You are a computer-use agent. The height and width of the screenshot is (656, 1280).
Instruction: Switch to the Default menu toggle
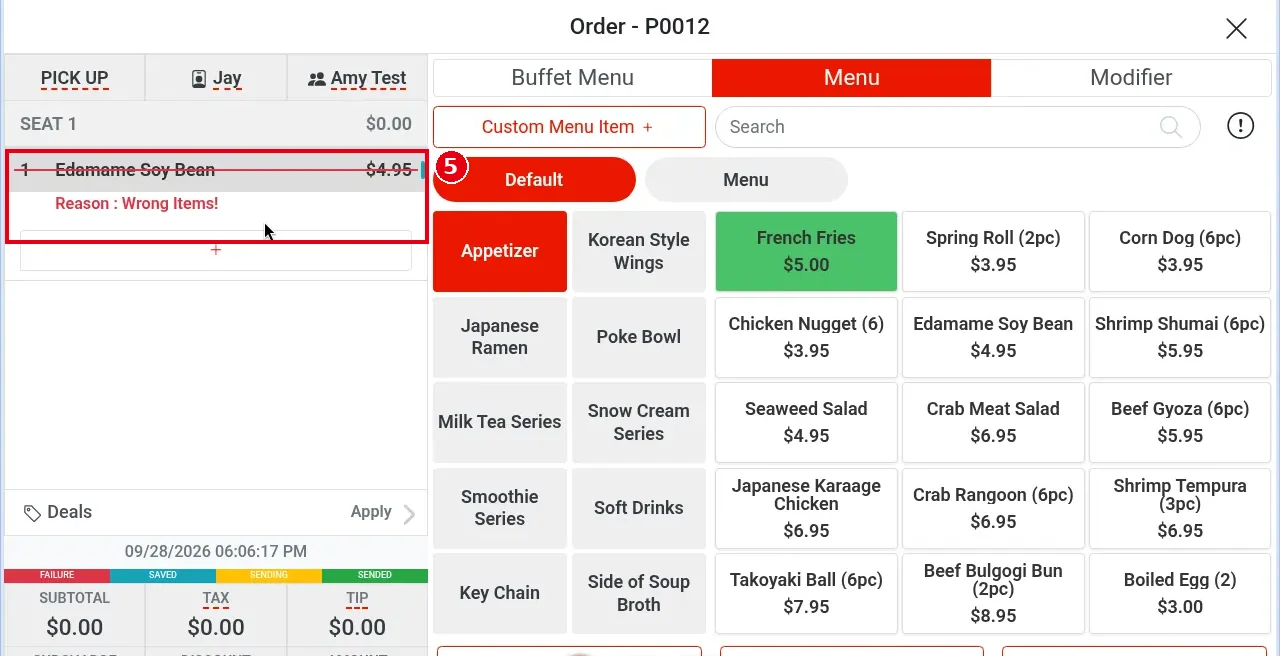pyautogui.click(x=534, y=180)
